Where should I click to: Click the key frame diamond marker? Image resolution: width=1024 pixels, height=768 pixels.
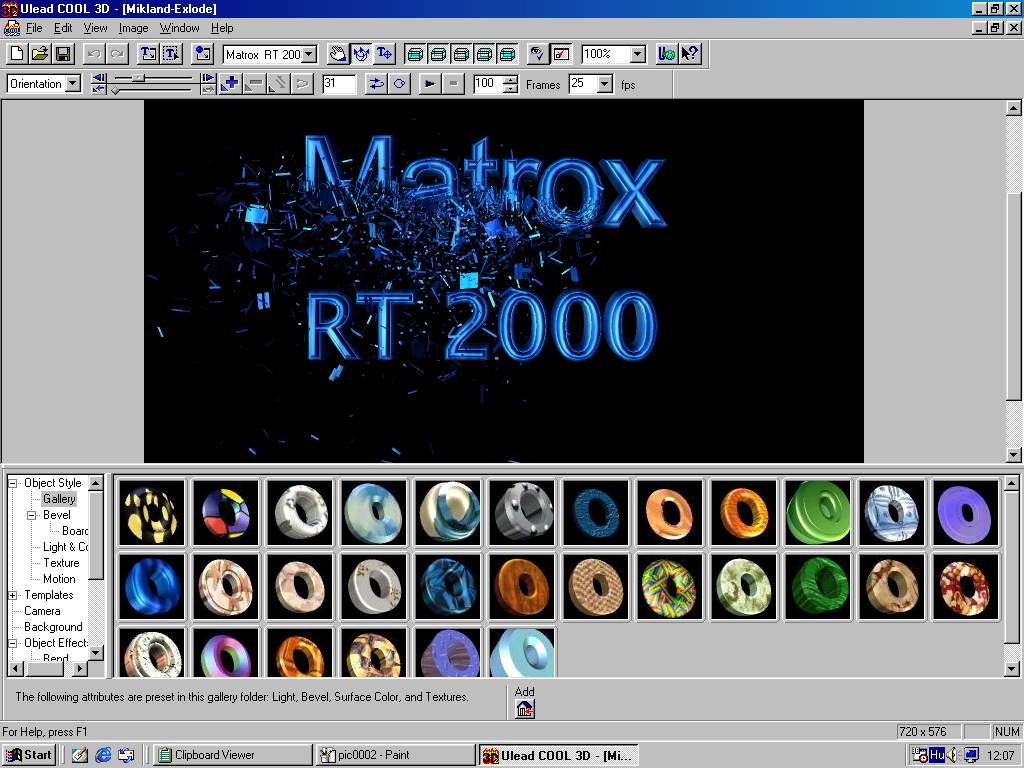pos(115,91)
